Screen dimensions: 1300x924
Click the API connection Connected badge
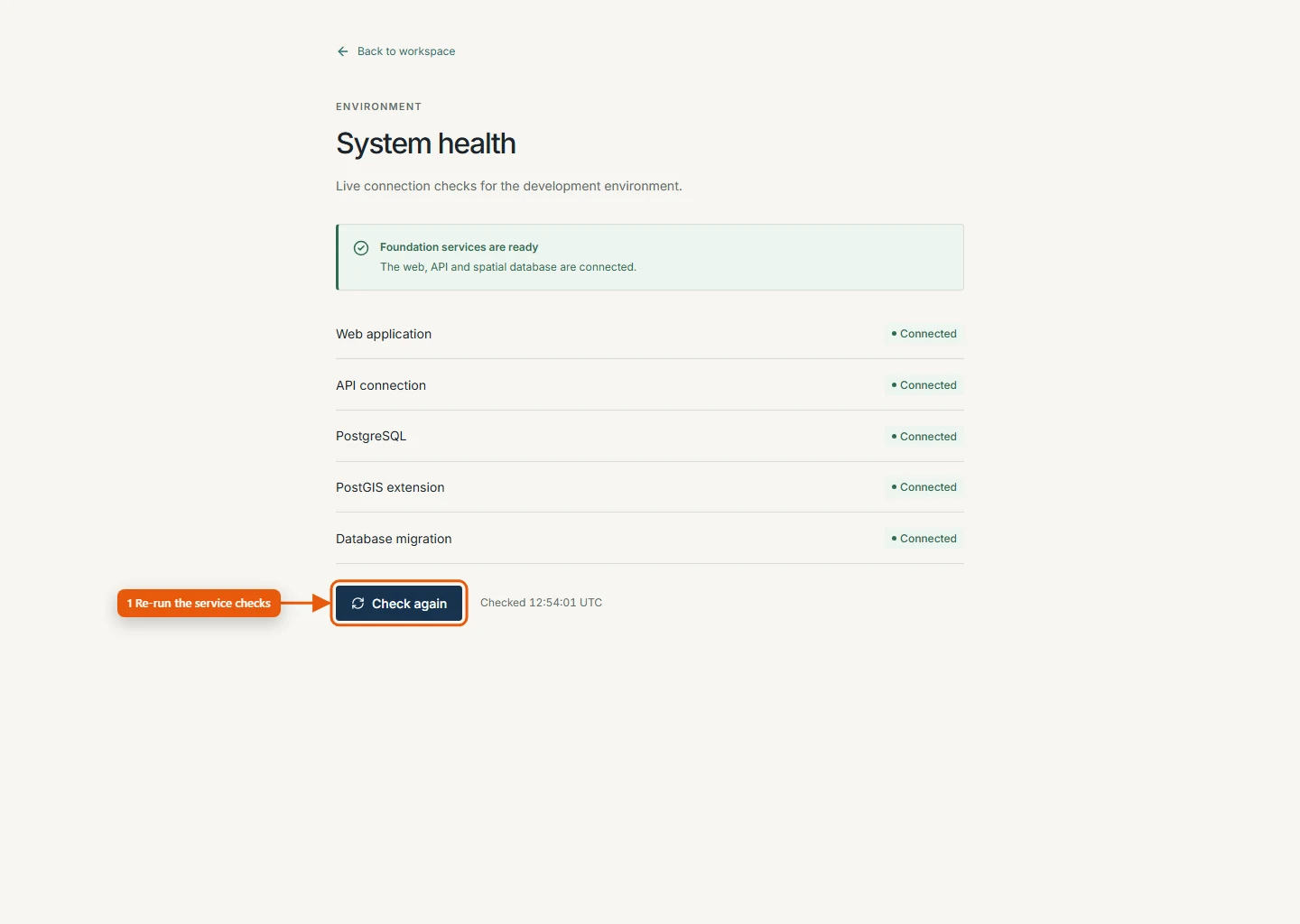(x=924, y=385)
